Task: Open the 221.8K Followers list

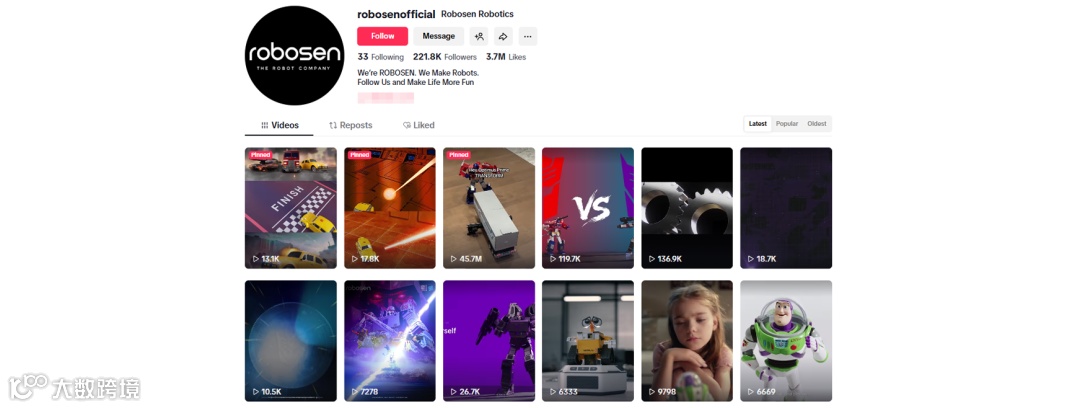Action: click(x=445, y=57)
